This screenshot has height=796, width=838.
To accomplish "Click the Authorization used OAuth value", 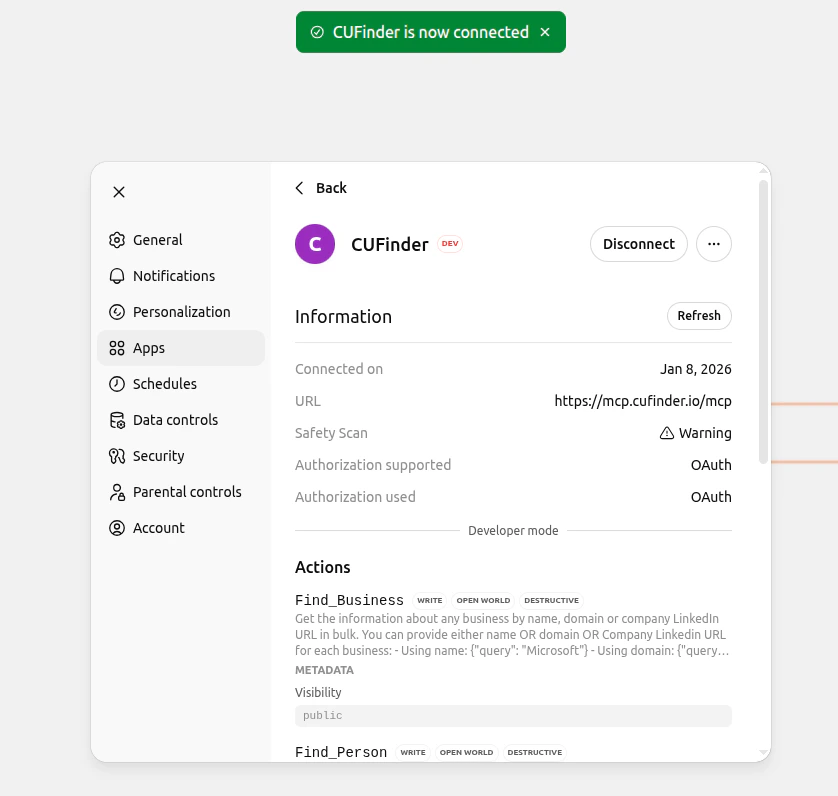I will [711, 497].
